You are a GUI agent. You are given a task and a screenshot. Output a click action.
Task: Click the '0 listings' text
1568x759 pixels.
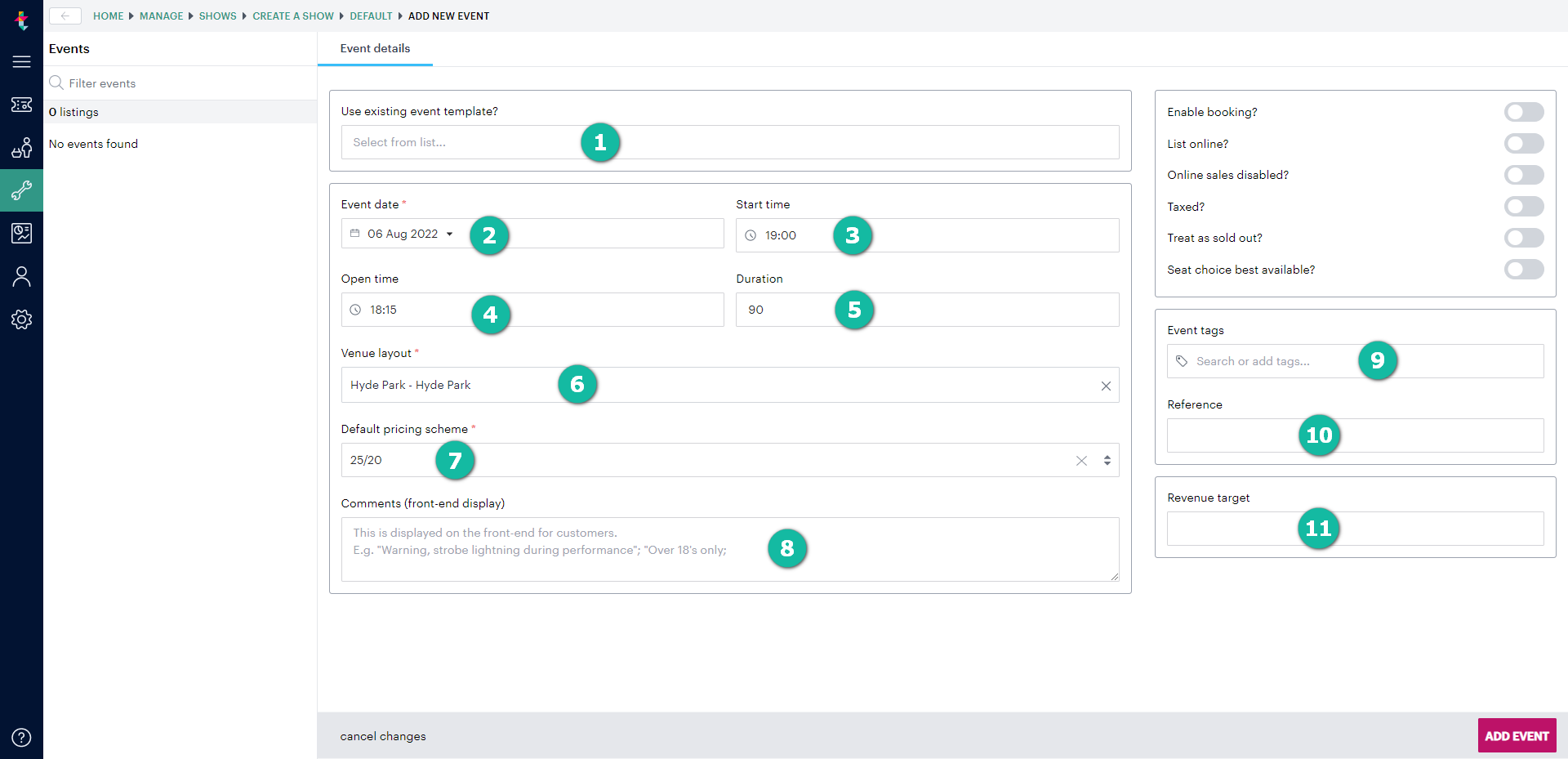pos(73,112)
